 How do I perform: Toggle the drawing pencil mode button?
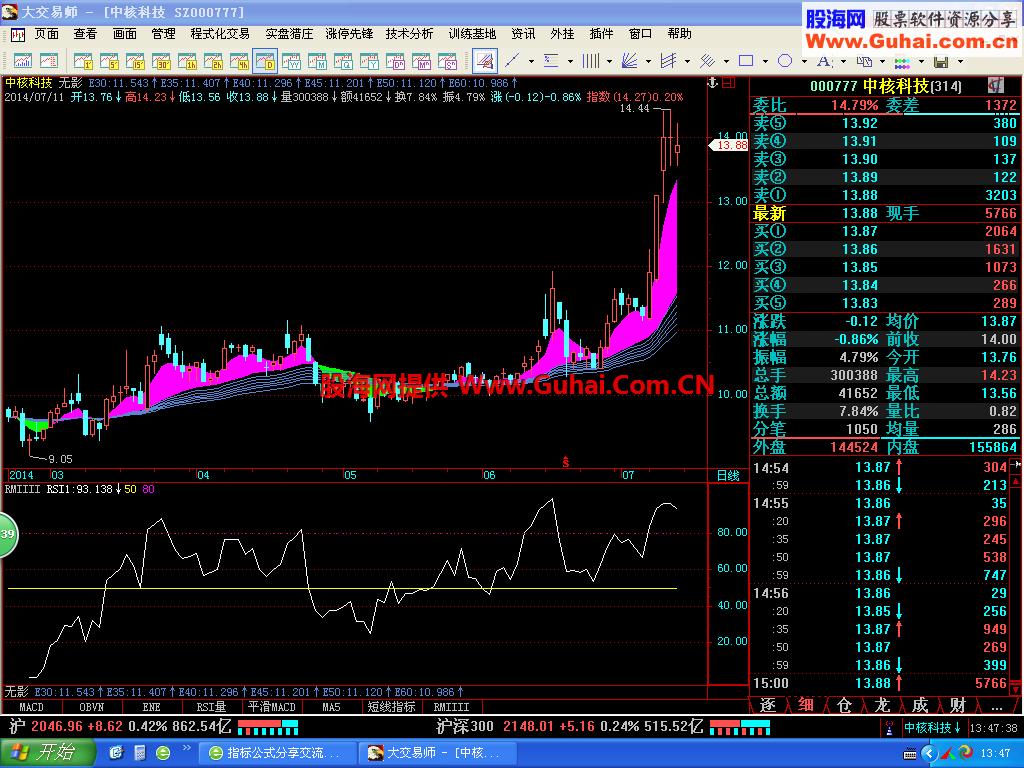(x=484, y=61)
